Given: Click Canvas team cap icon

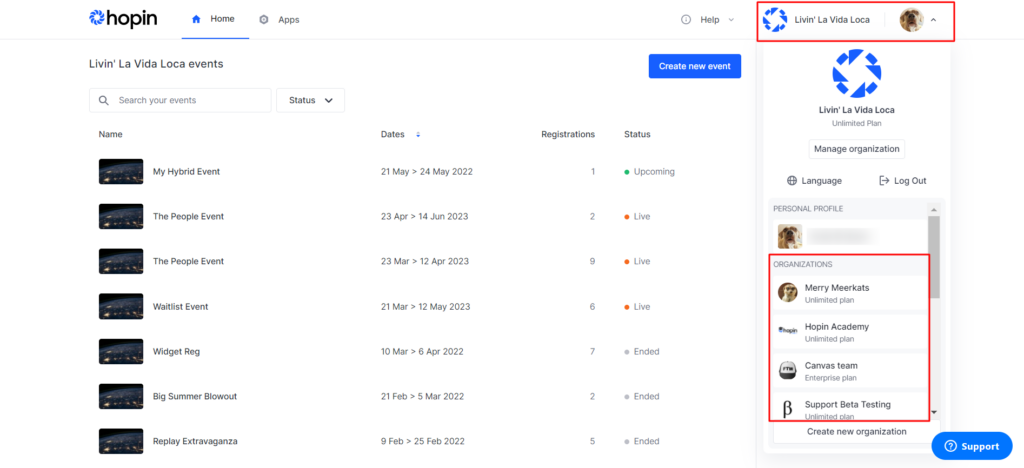Looking at the screenshot, I should tap(788, 370).
